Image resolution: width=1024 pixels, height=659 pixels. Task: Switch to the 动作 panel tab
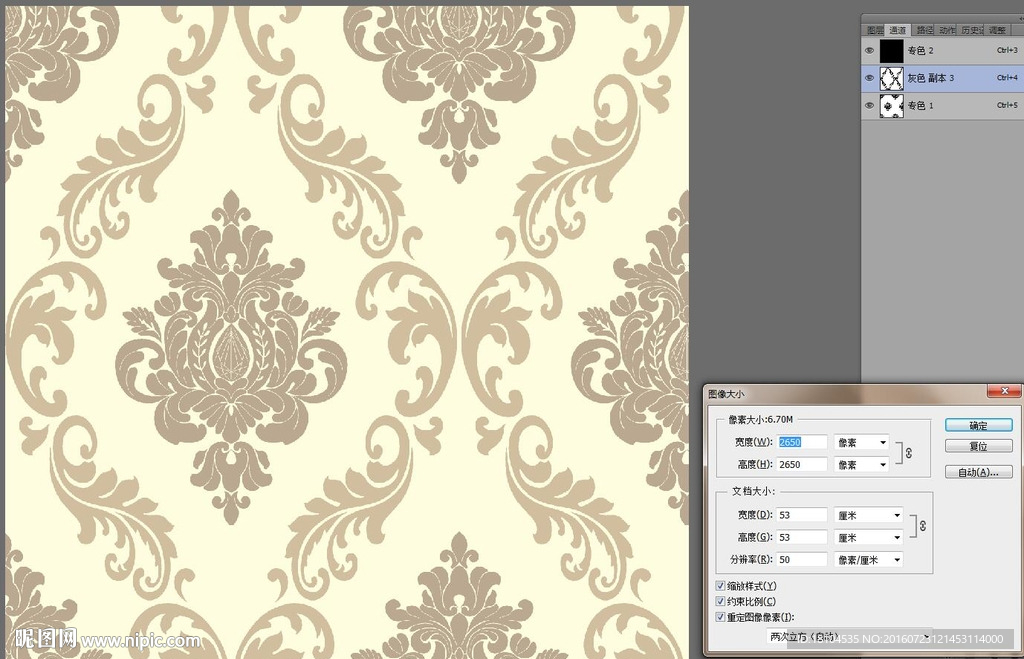pyautogui.click(x=947, y=30)
